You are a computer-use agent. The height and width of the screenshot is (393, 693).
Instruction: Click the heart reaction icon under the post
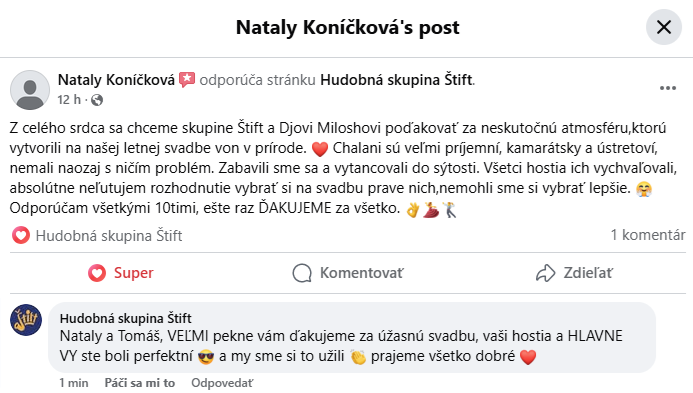point(20,235)
